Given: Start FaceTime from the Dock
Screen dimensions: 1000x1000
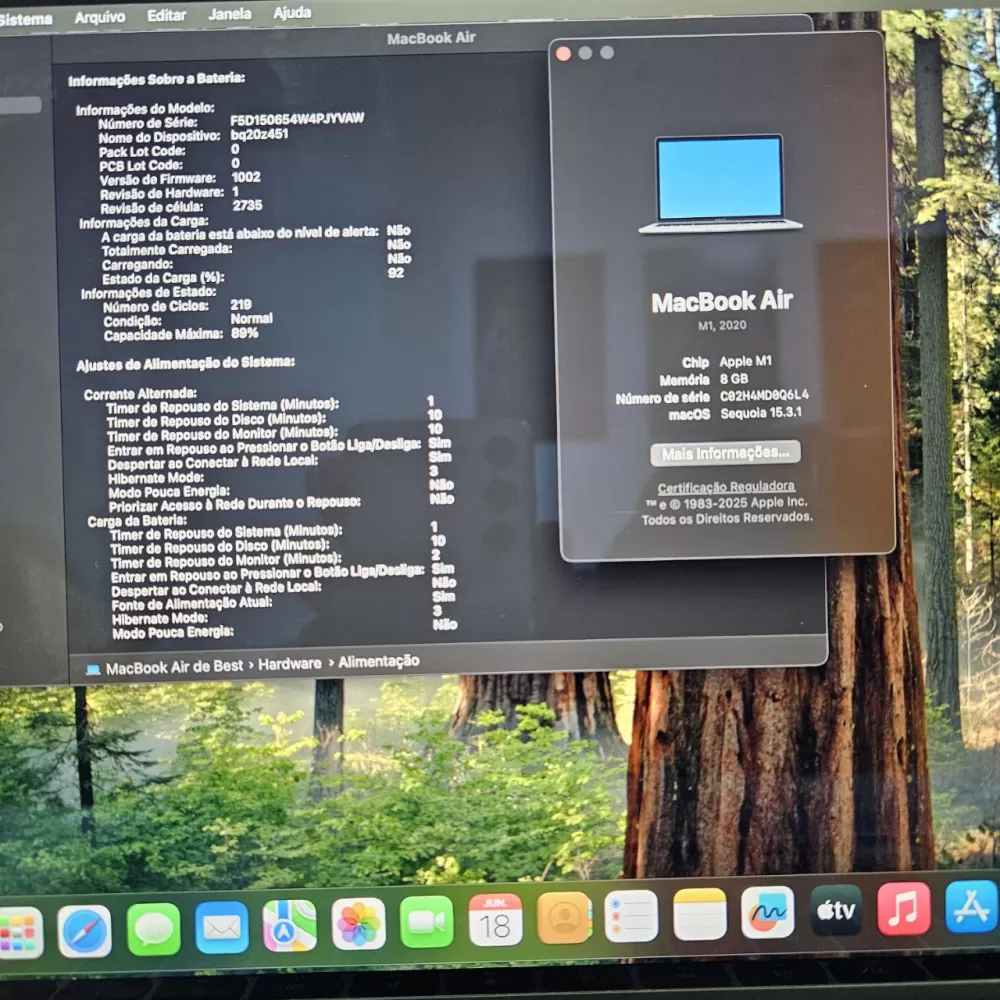Looking at the screenshot, I should pos(427,921).
